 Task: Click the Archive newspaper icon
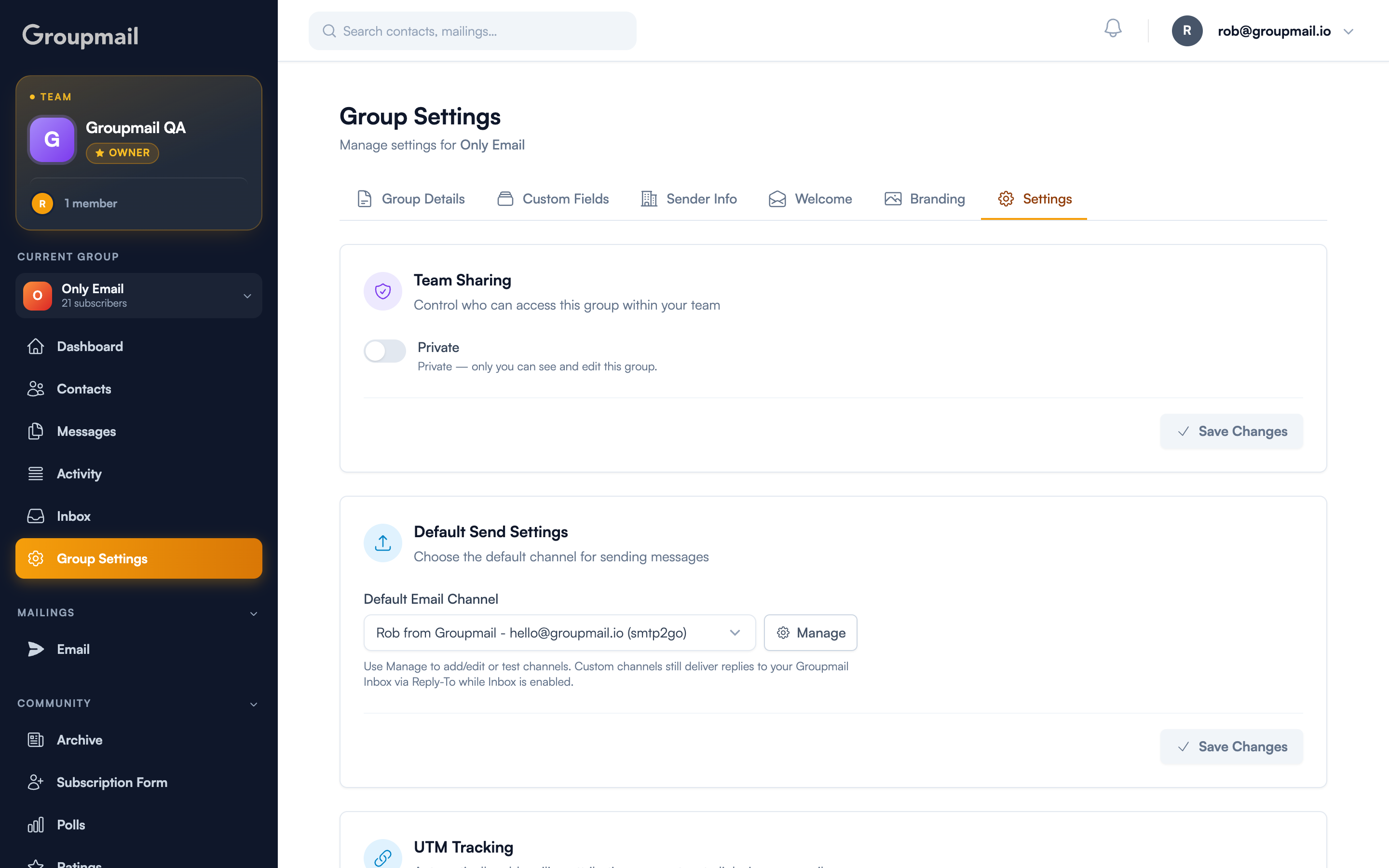pyautogui.click(x=36, y=740)
